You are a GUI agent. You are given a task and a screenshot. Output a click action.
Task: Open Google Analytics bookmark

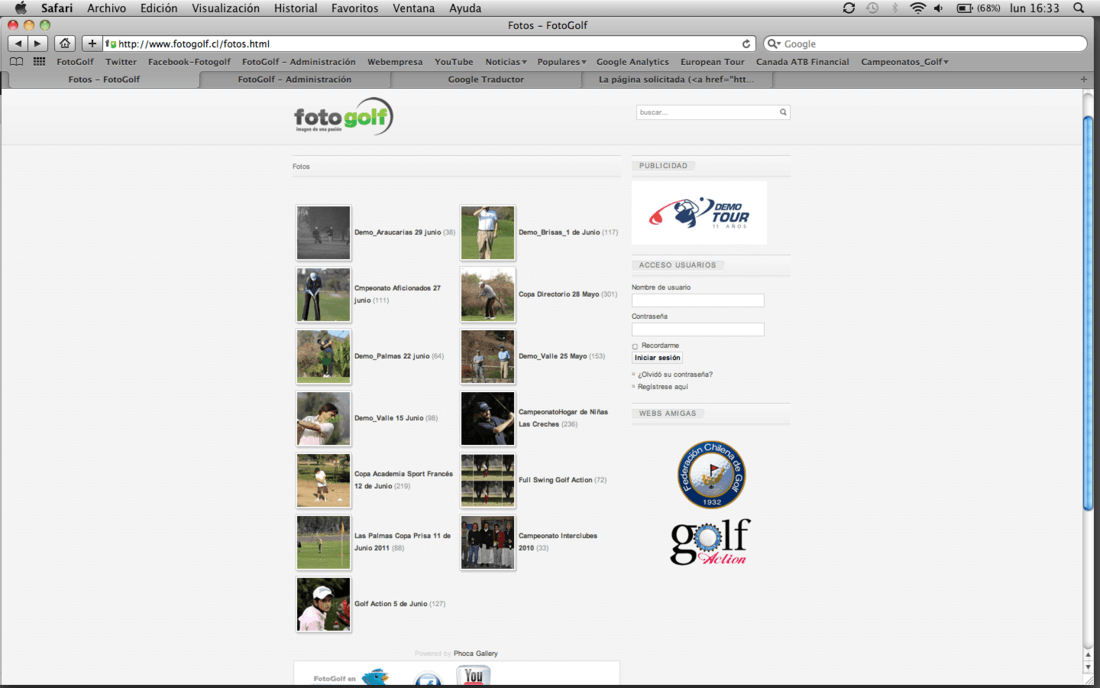tap(633, 62)
